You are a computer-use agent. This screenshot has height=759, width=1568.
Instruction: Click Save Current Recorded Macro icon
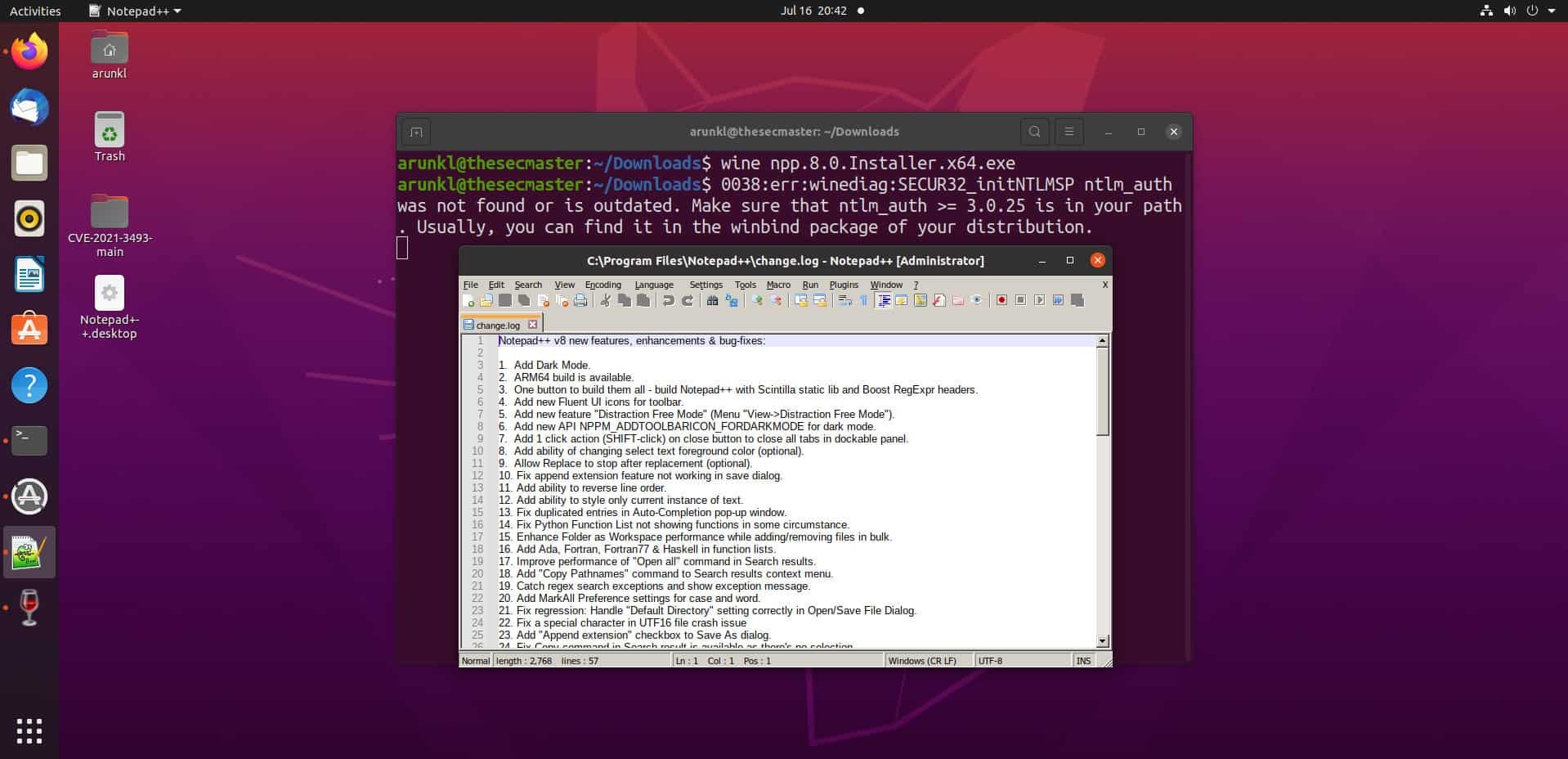point(1077,301)
